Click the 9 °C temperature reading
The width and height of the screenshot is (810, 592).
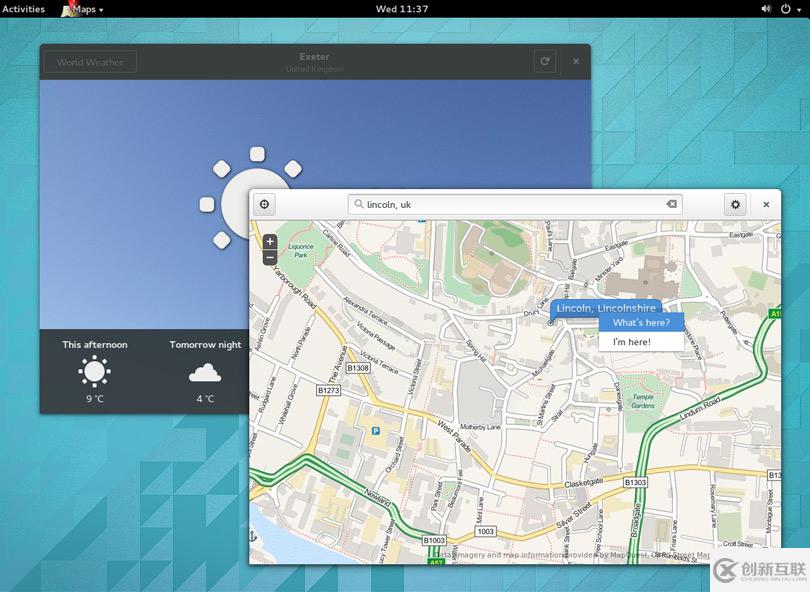coord(95,398)
